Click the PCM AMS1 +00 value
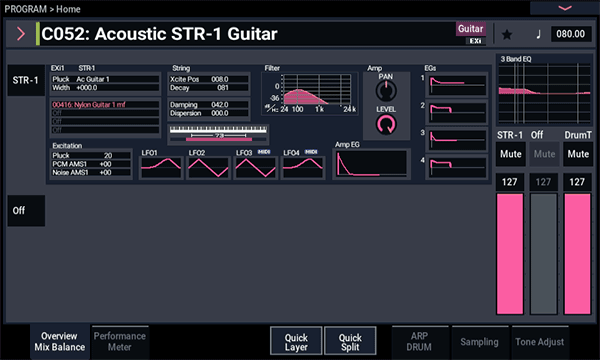 [91, 164]
